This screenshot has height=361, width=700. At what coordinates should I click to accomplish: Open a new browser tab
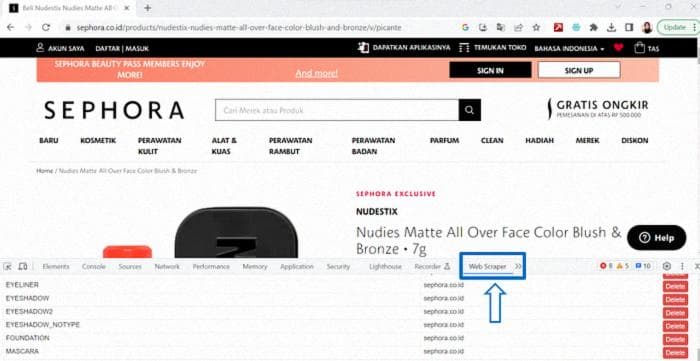(148, 8)
